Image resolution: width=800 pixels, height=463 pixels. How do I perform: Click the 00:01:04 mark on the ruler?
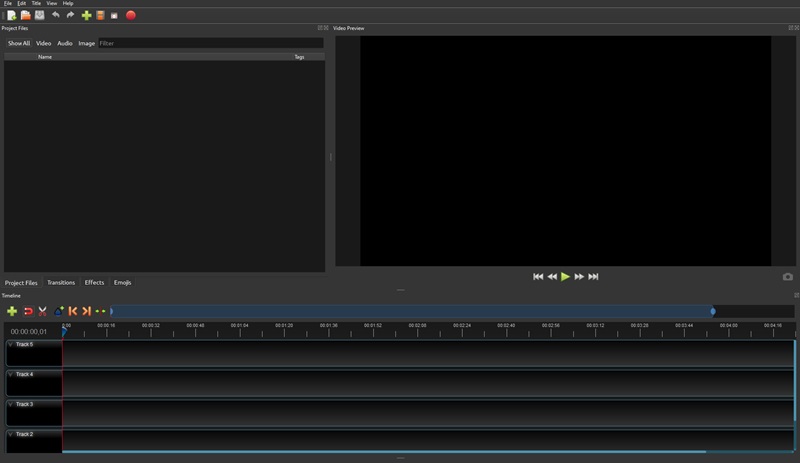tap(240, 325)
